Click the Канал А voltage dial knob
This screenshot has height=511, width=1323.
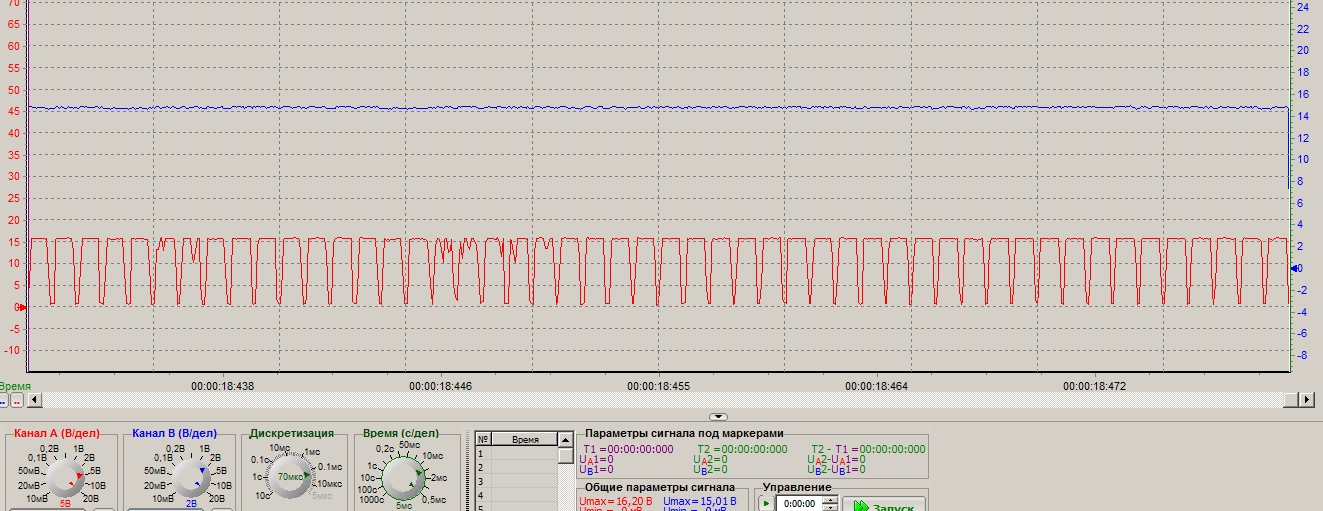click(x=67, y=477)
